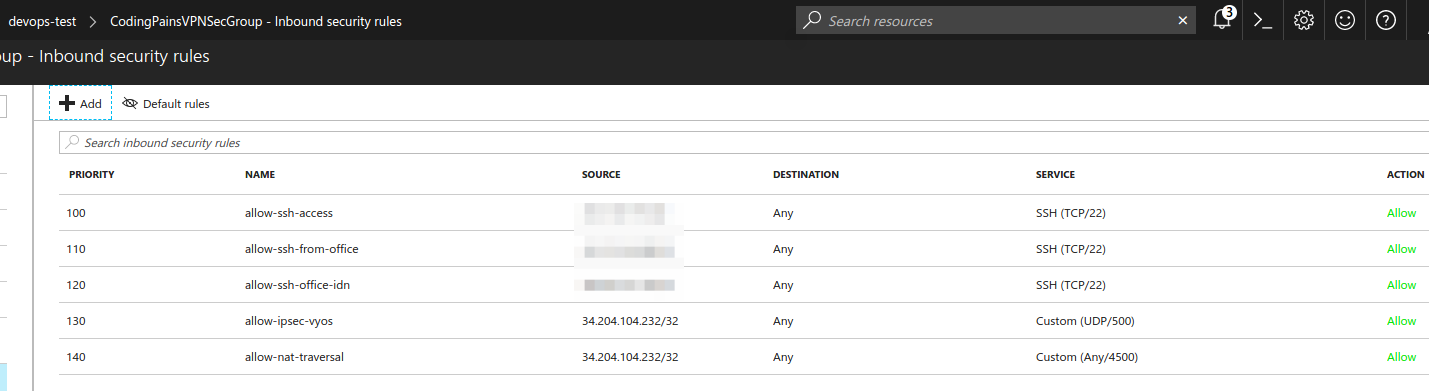This screenshot has width=1429, height=391.
Task: Click the search magnifier in Search resources
Action: pos(813,20)
